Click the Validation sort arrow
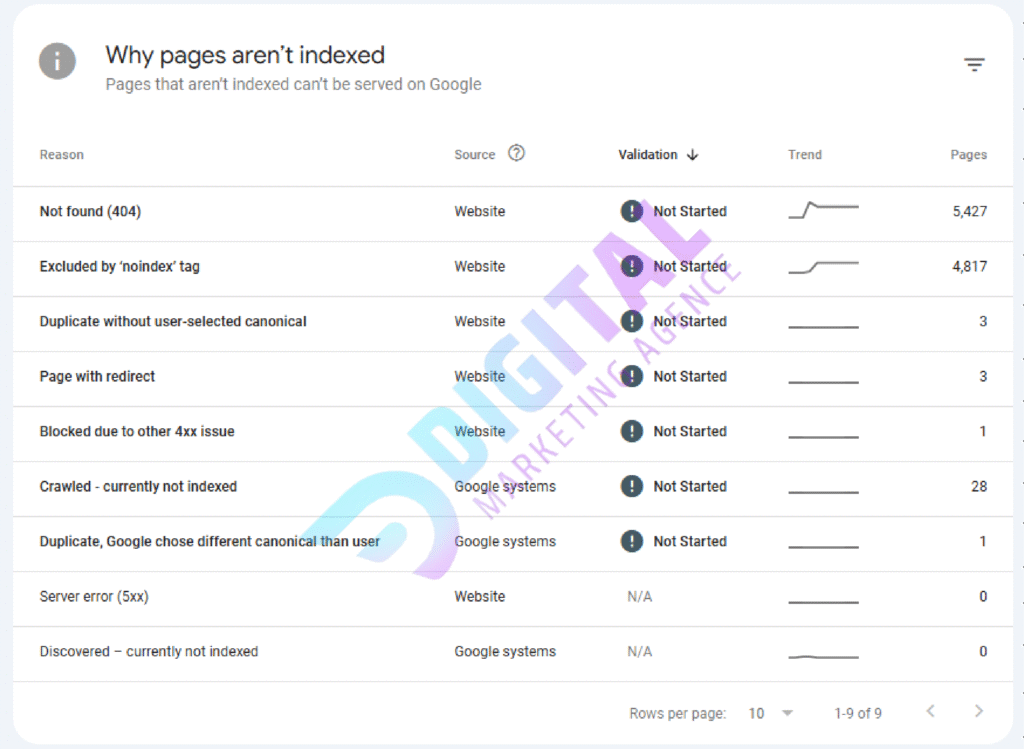This screenshot has width=1024, height=749. (694, 155)
